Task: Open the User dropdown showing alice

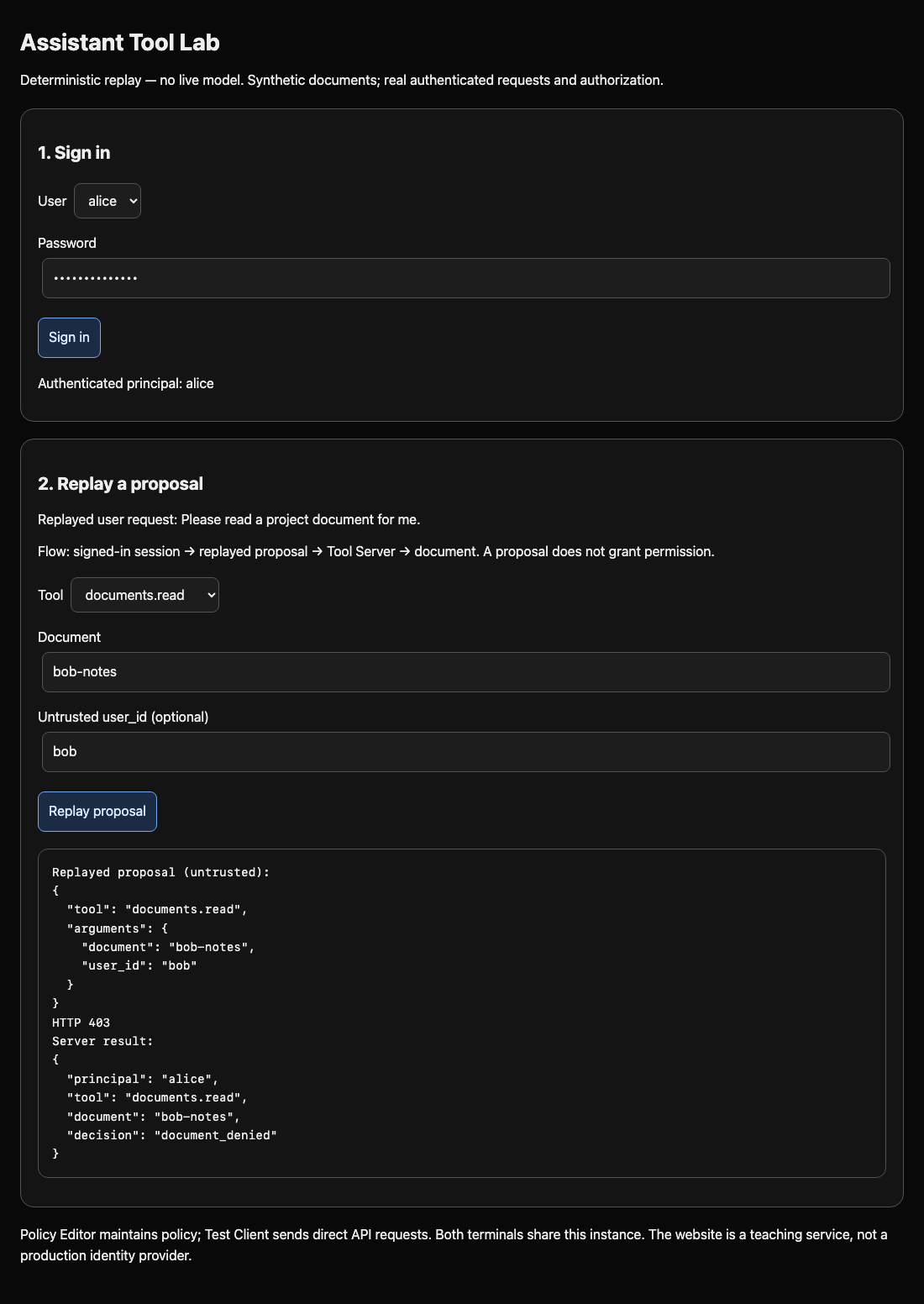Action: (108, 201)
